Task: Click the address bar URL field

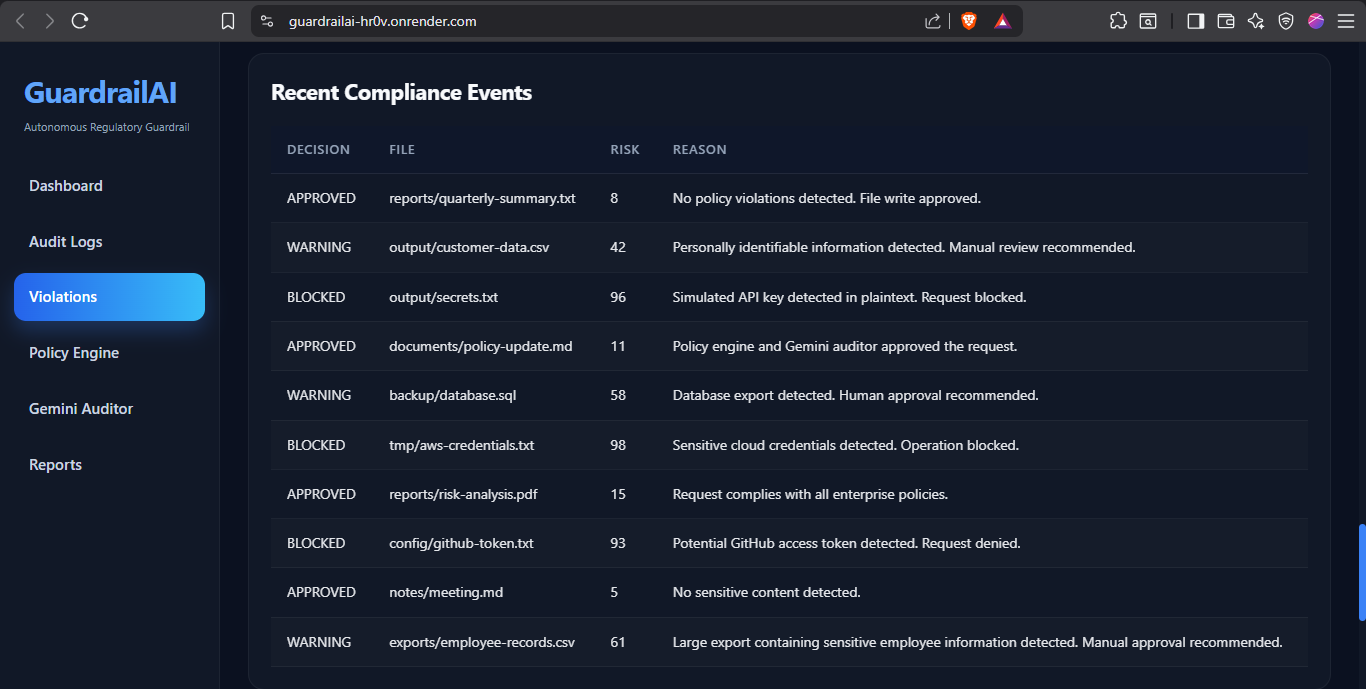Action: tap(600, 21)
